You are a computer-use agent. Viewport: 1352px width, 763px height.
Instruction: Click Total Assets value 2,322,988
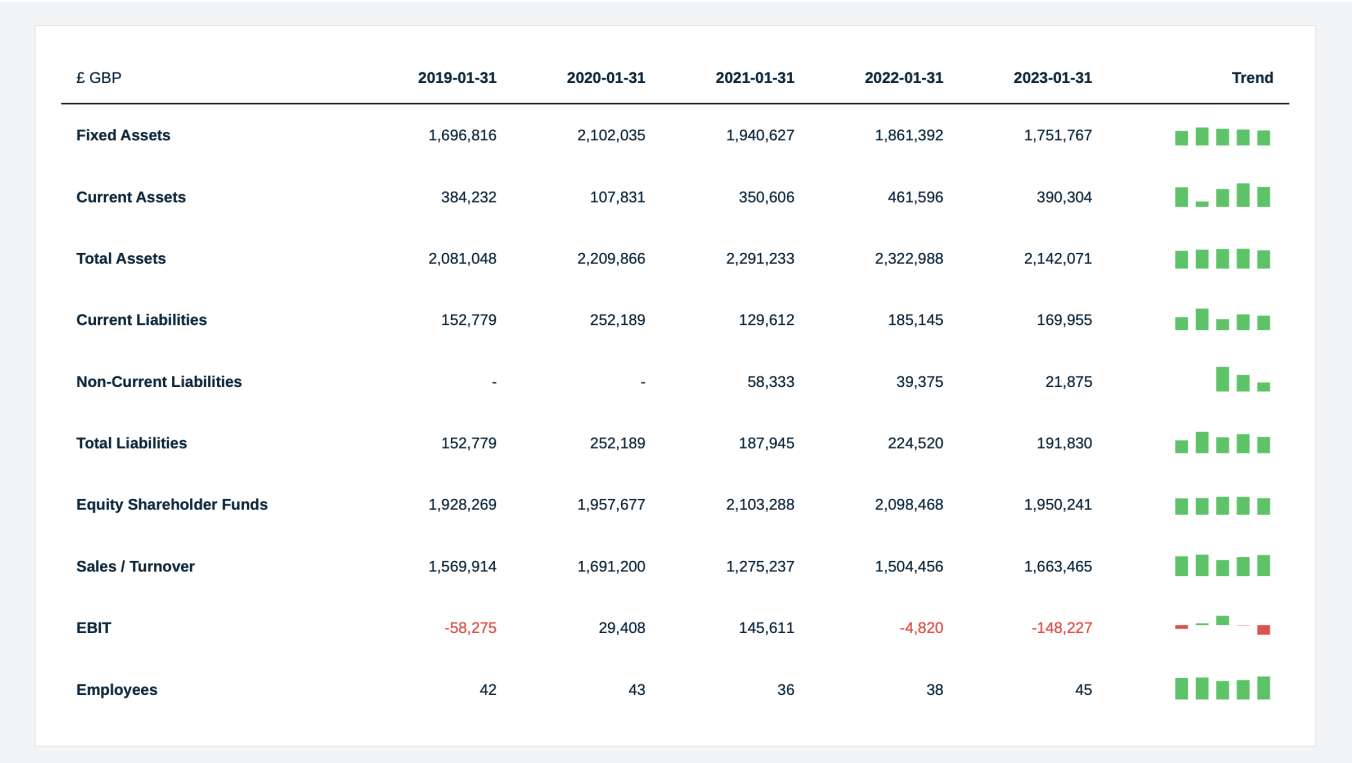coord(909,258)
